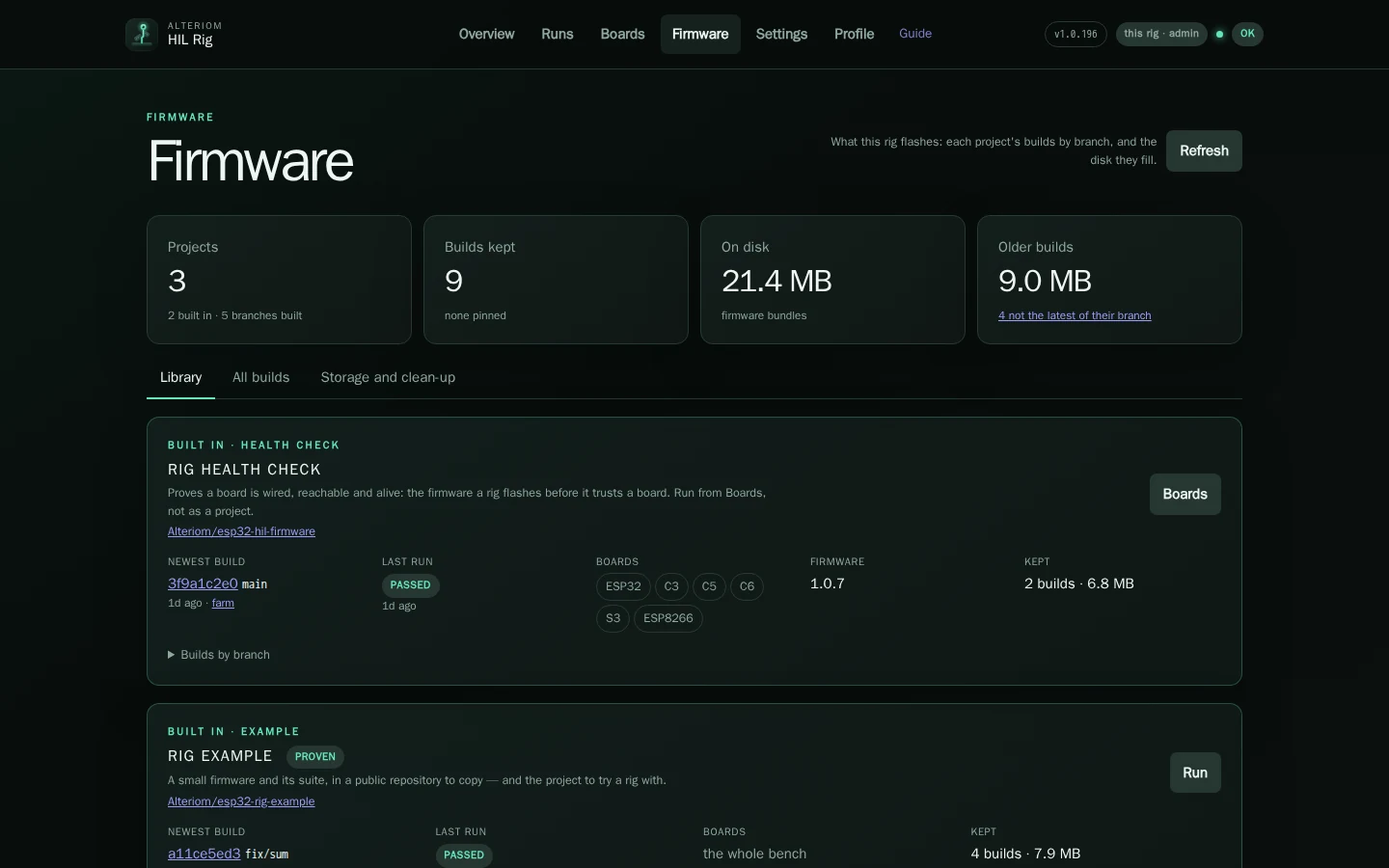Viewport: 1389px width, 868px height.
Task: Open the Profile page
Action: tap(854, 34)
